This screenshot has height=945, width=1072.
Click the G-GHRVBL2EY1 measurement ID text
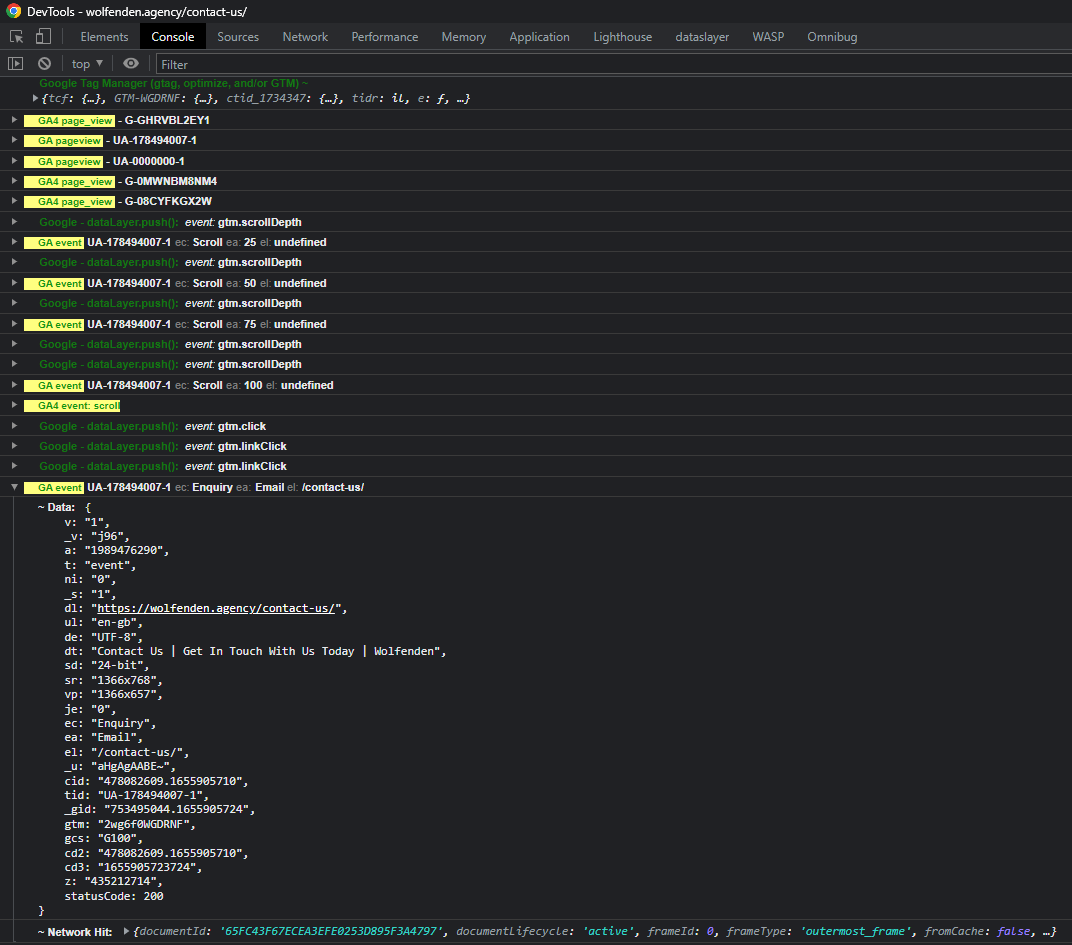coord(167,120)
